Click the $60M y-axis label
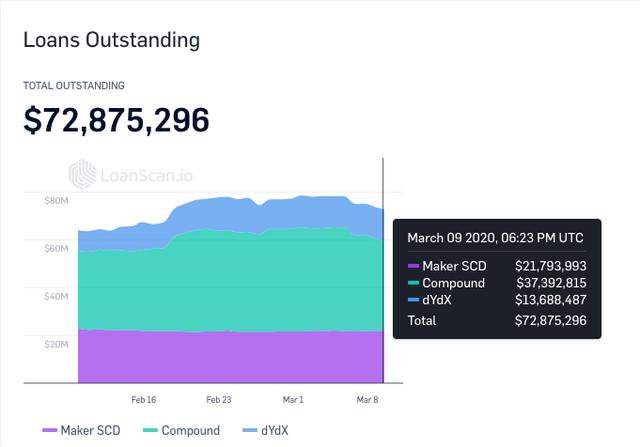Image resolution: width=640 pixels, height=447 pixels. pos(56,248)
